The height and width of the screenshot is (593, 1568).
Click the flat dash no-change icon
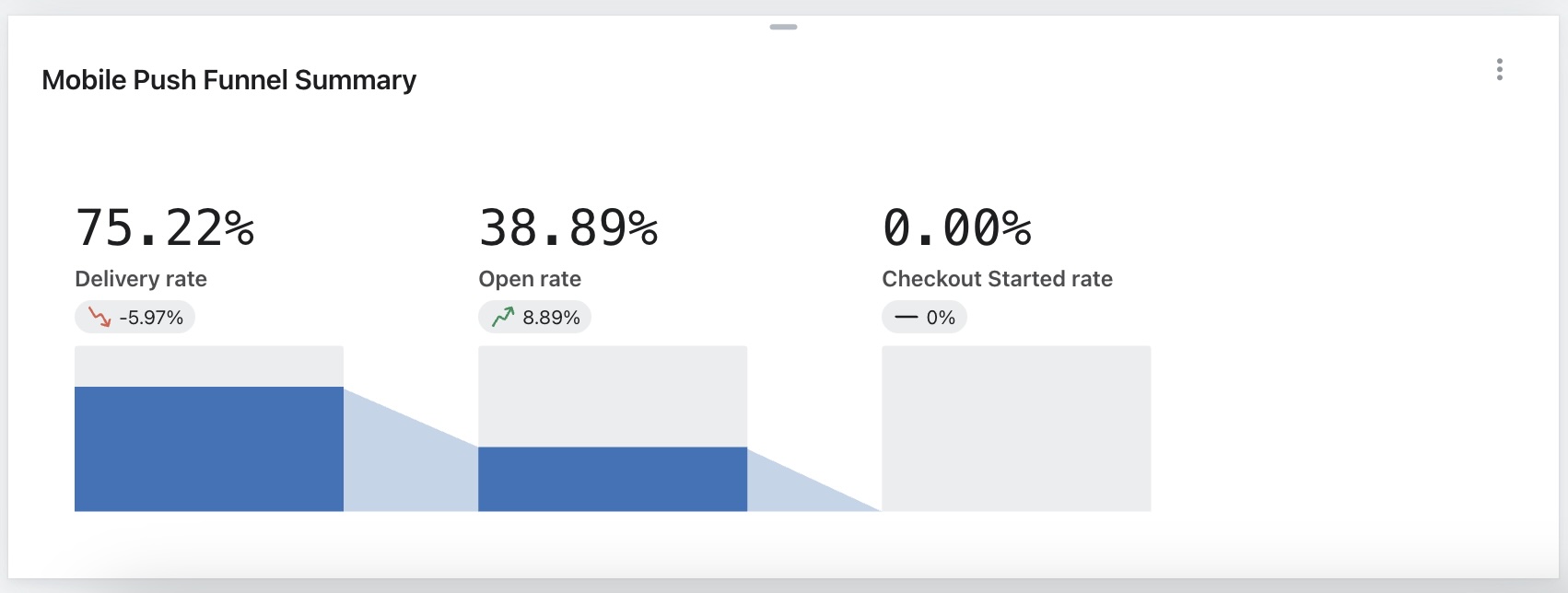tap(907, 318)
